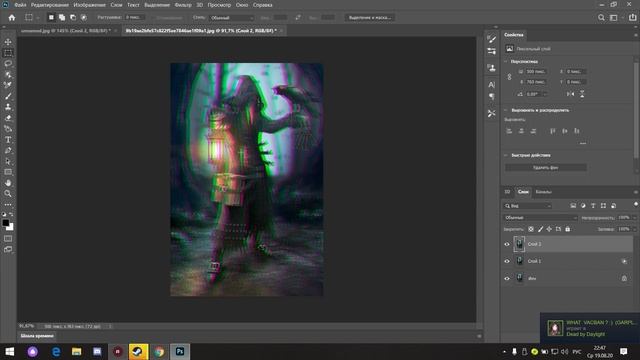Switch to the Каналы tab
Viewport: 640px width, 360px height.
click(x=543, y=192)
